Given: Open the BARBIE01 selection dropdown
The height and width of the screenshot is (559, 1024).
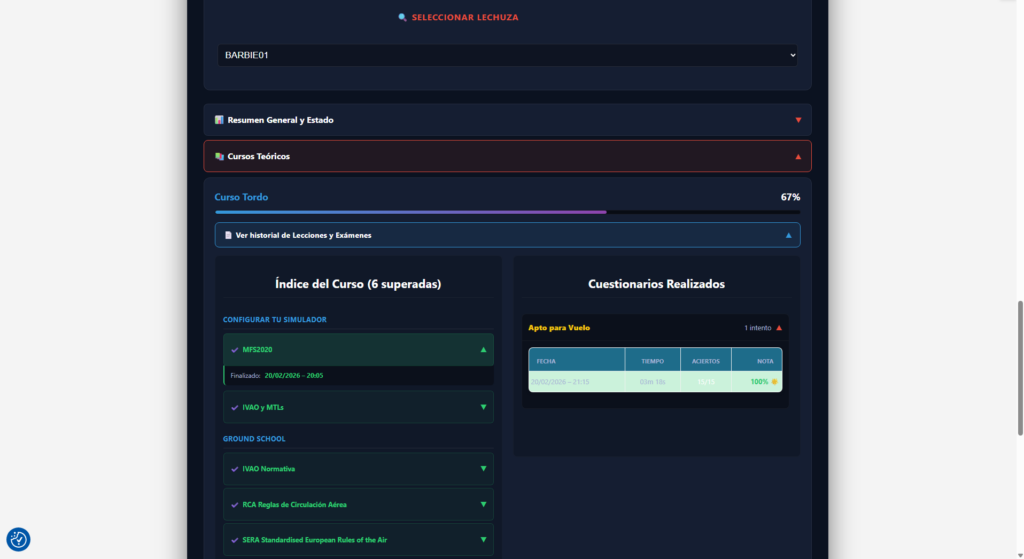Looking at the screenshot, I should click(507, 56).
